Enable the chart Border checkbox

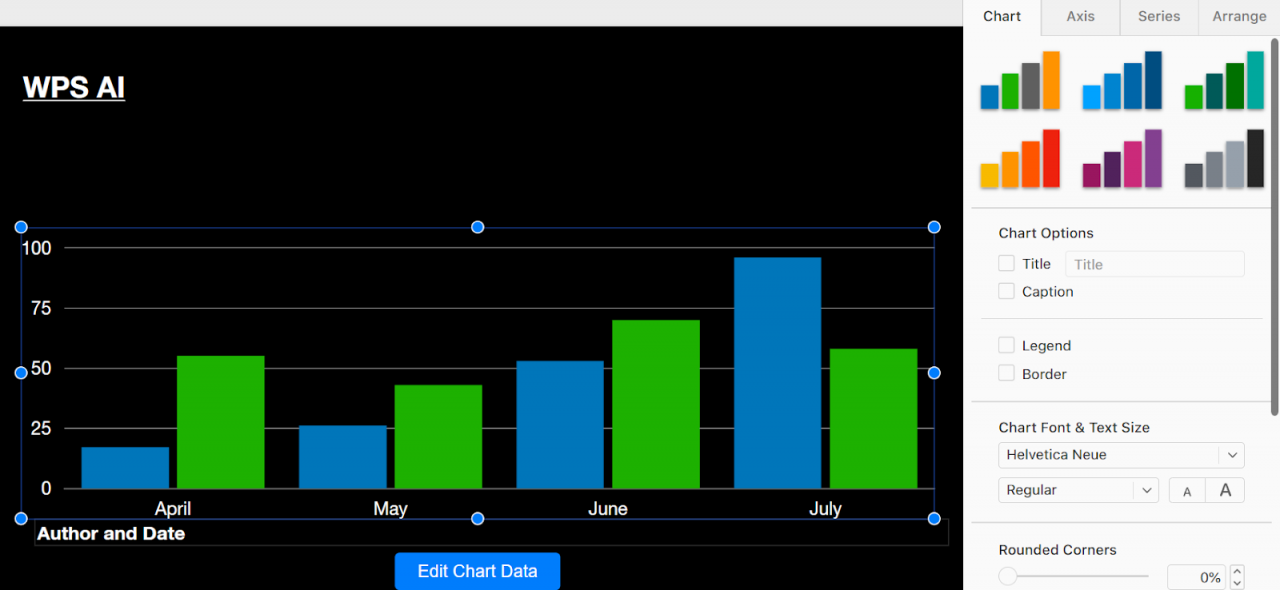pos(1006,373)
